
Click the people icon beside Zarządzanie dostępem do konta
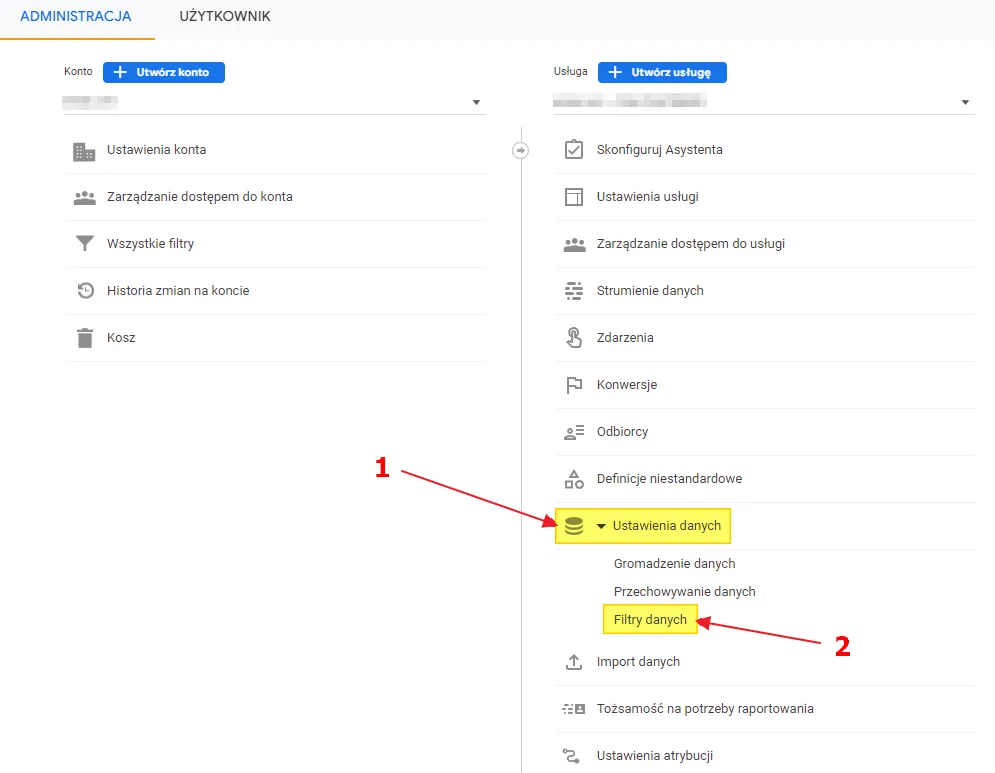point(84,198)
